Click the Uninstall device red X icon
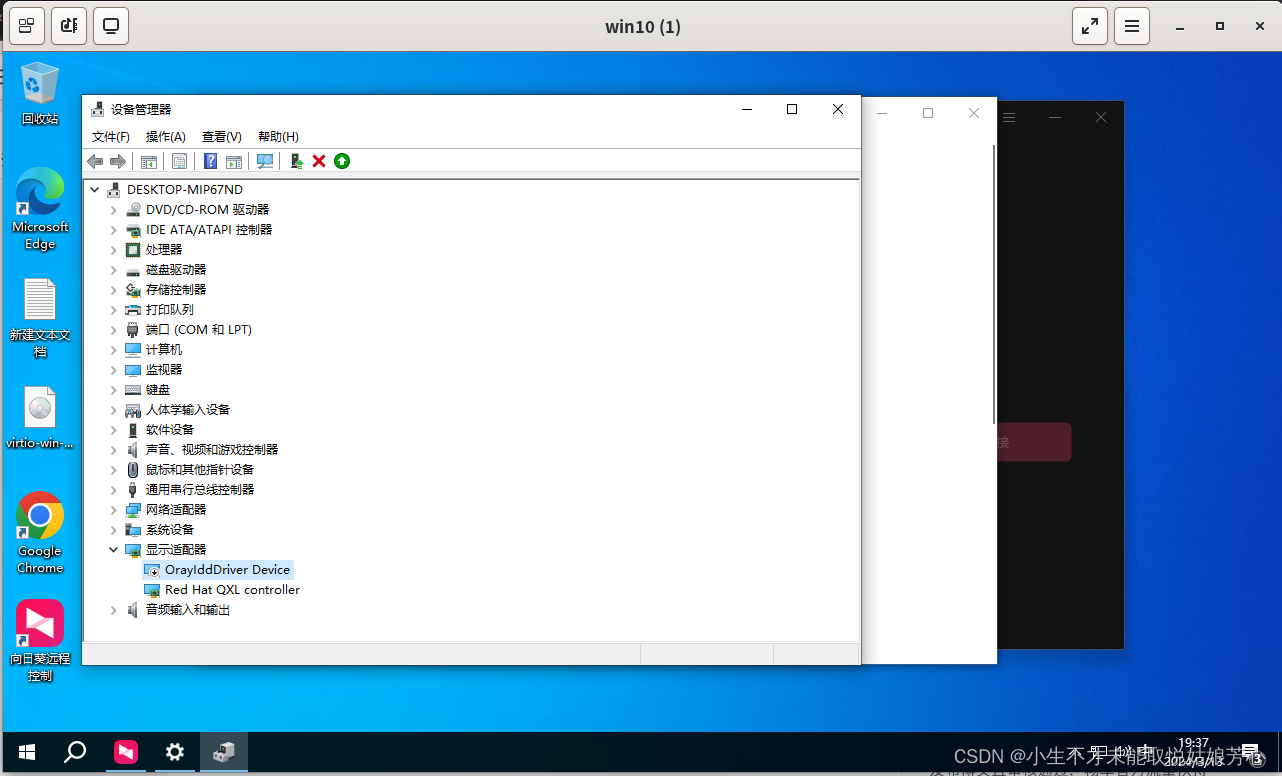1282x776 pixels. pyautogui.click(x=318, y=161)
